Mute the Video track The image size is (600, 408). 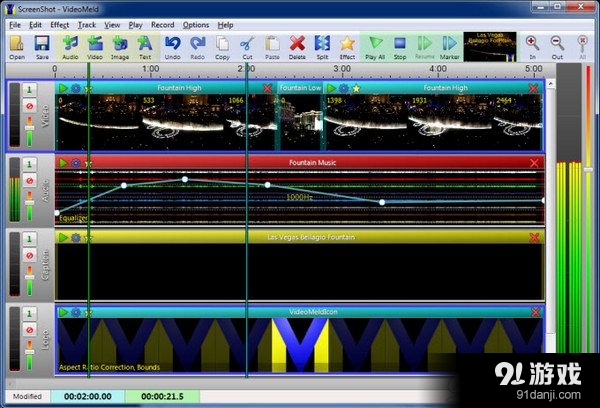(x=29, y=106)
